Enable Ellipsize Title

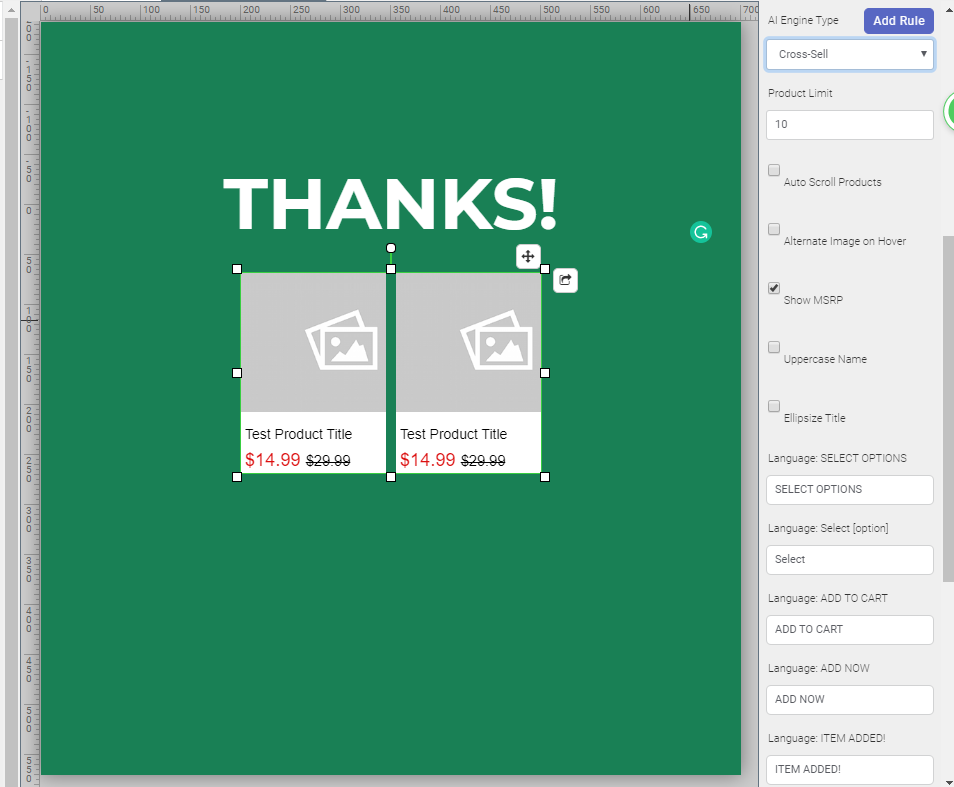point(773,406)
